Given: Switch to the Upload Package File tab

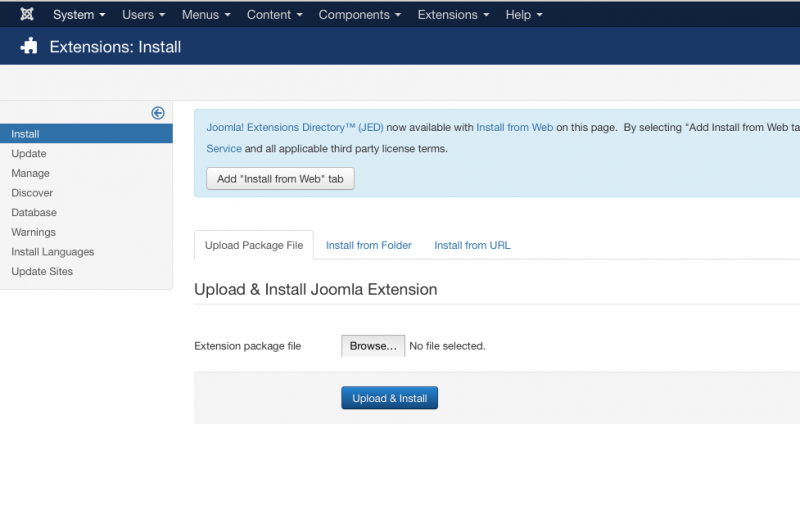Looking at the screenshot, I should click(254, 245).
